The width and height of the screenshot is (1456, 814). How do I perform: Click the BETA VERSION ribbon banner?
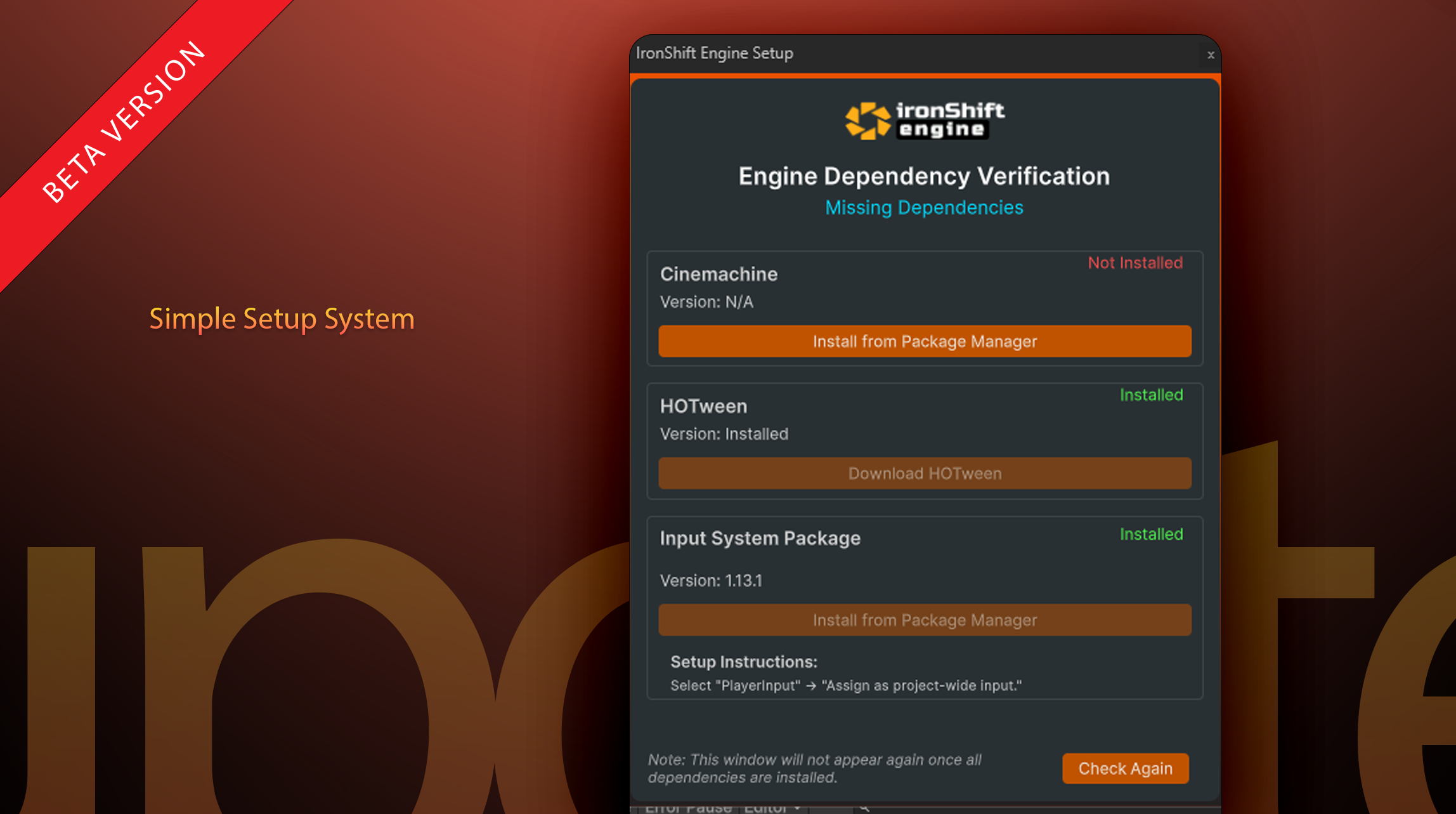click(124, 122)
